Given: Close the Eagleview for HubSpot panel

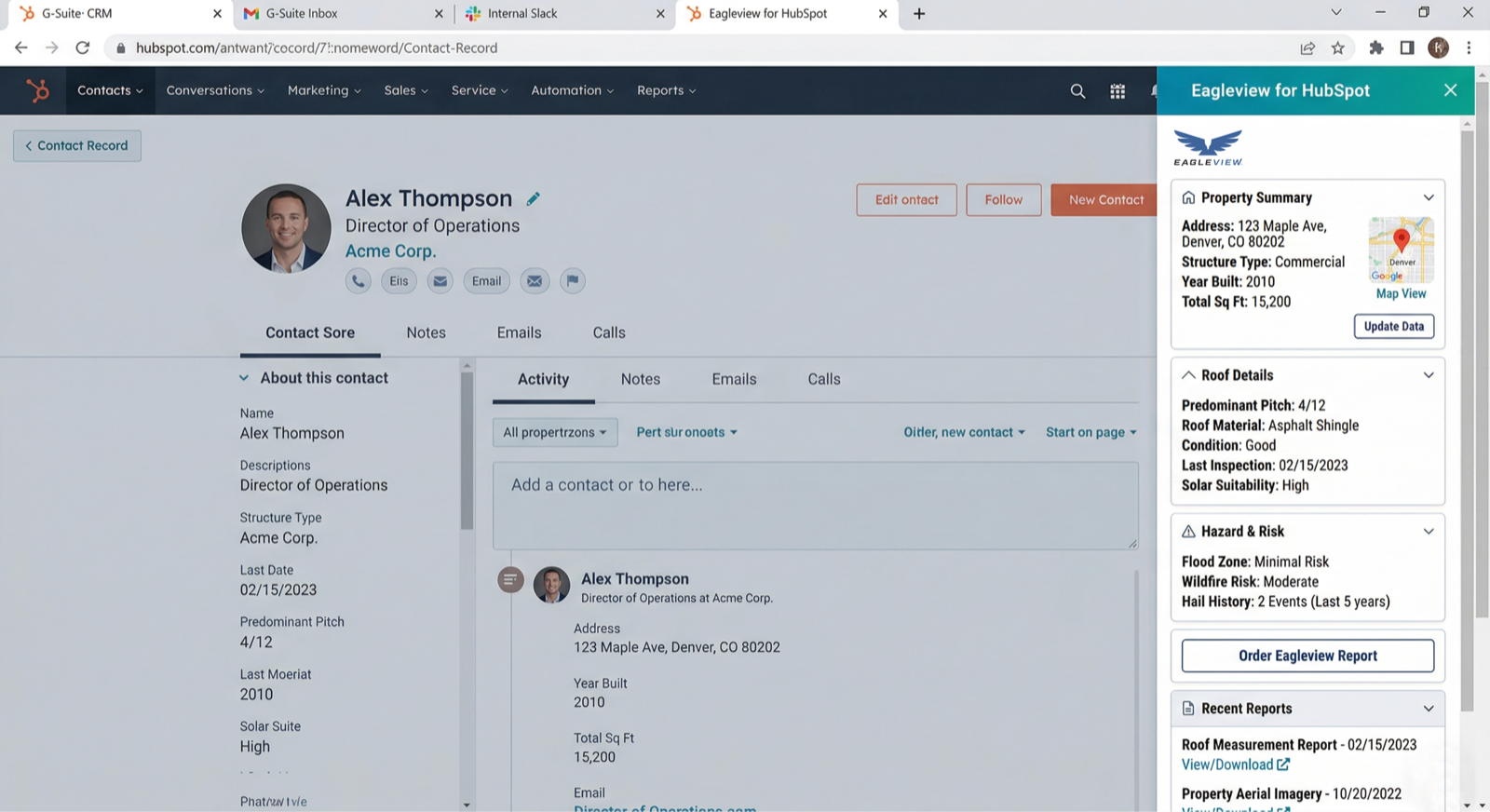Looking at the screenshot, I should coord(1450,90).
